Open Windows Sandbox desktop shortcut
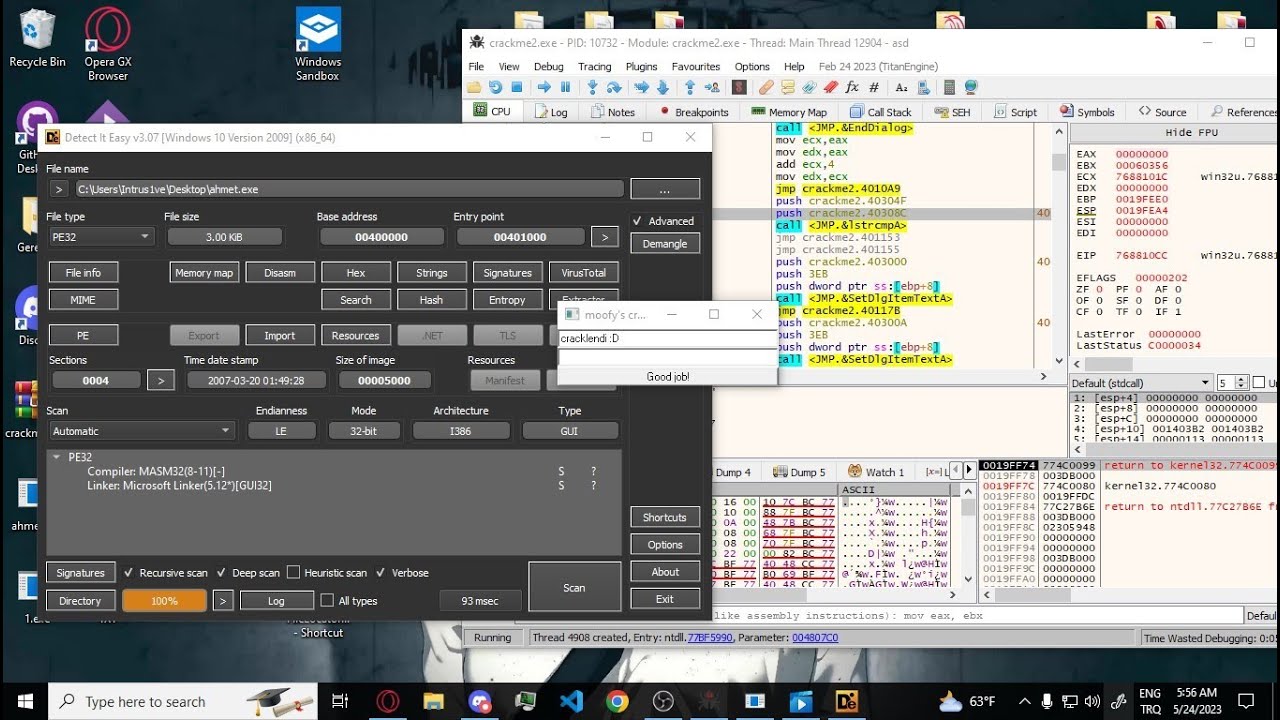 point(318,44)
